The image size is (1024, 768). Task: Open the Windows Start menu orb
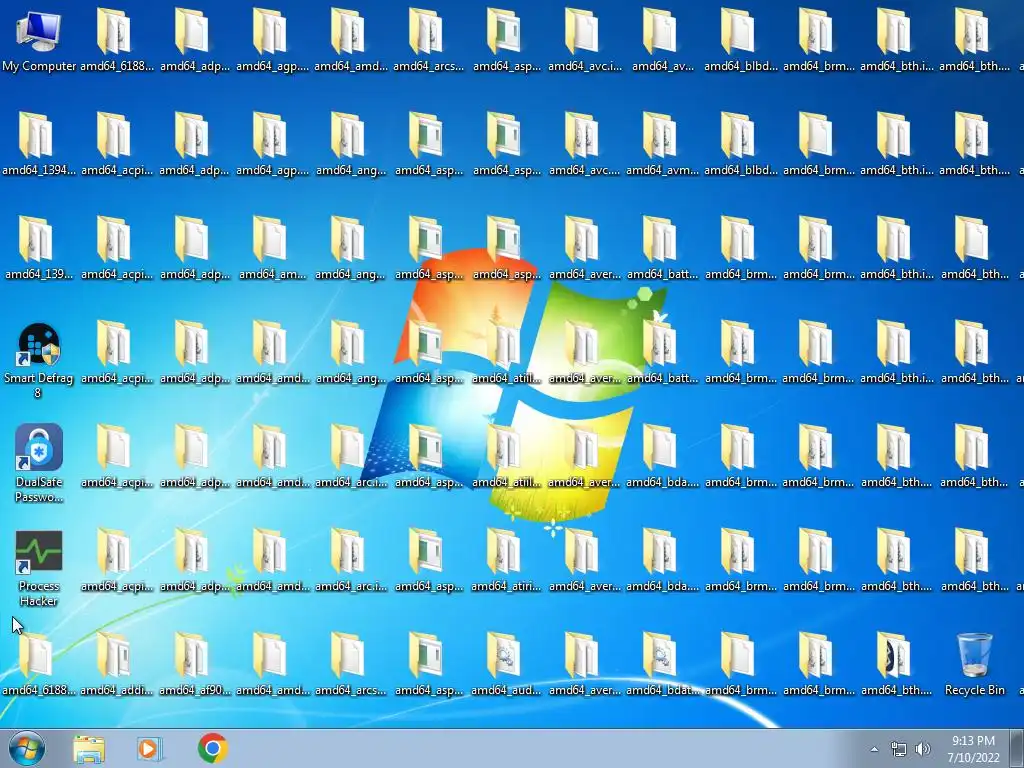pos(27,748)
